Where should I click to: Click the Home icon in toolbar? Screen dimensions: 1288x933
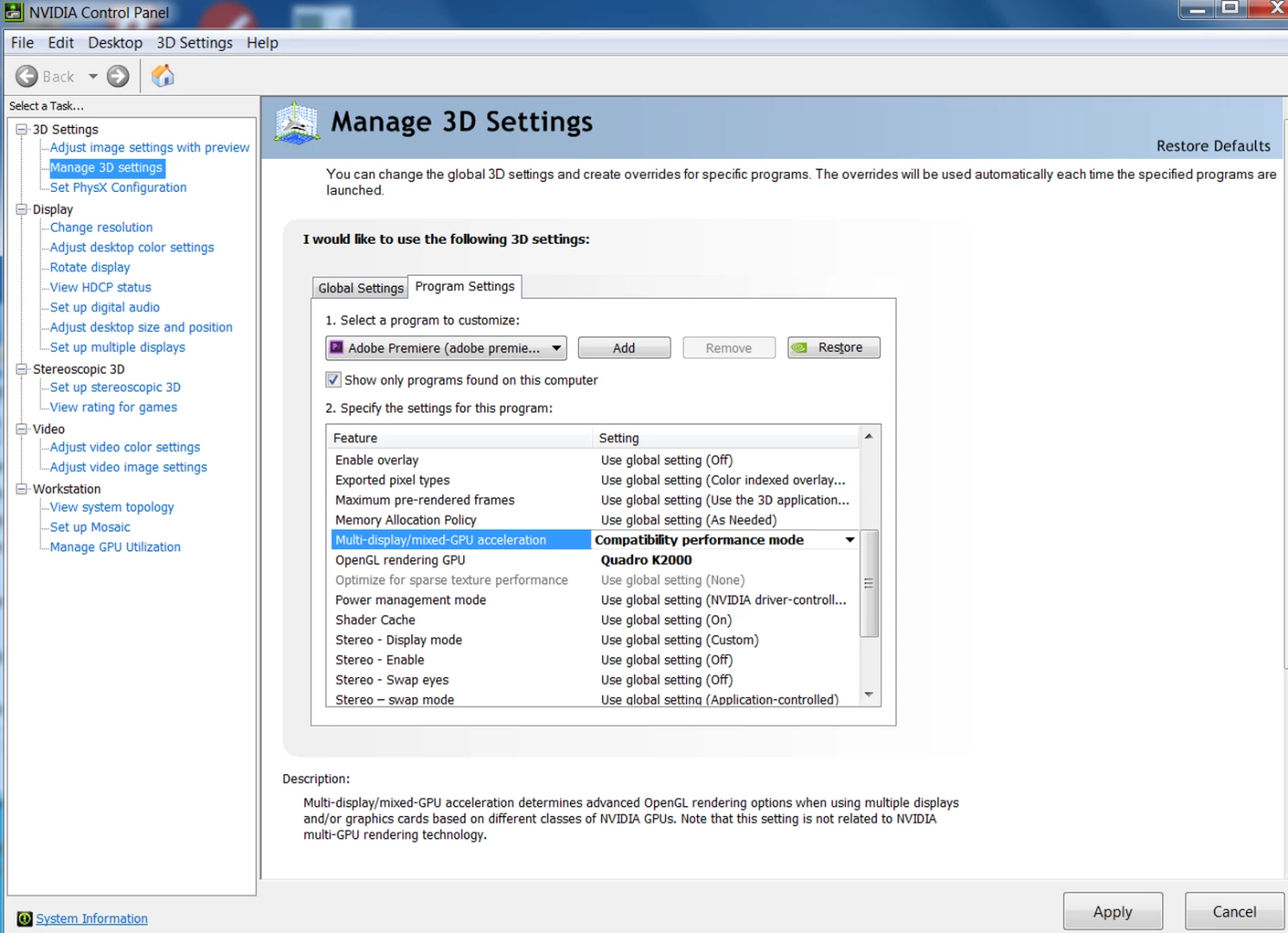click(x=162, y=76)
